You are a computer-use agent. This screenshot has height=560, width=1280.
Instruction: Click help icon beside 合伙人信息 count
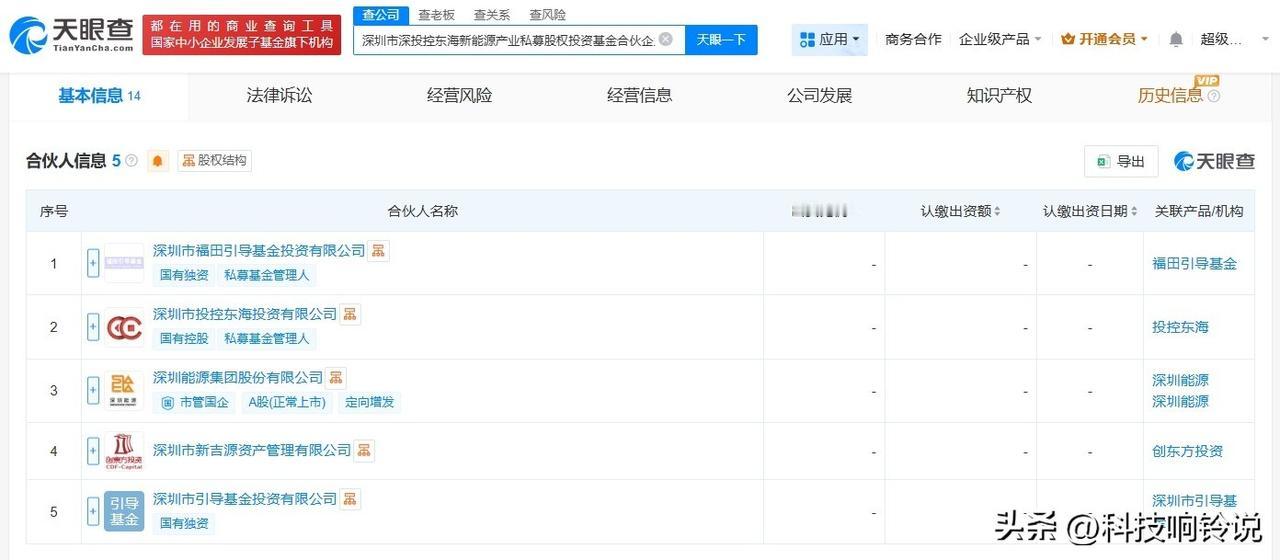[131, 161]
